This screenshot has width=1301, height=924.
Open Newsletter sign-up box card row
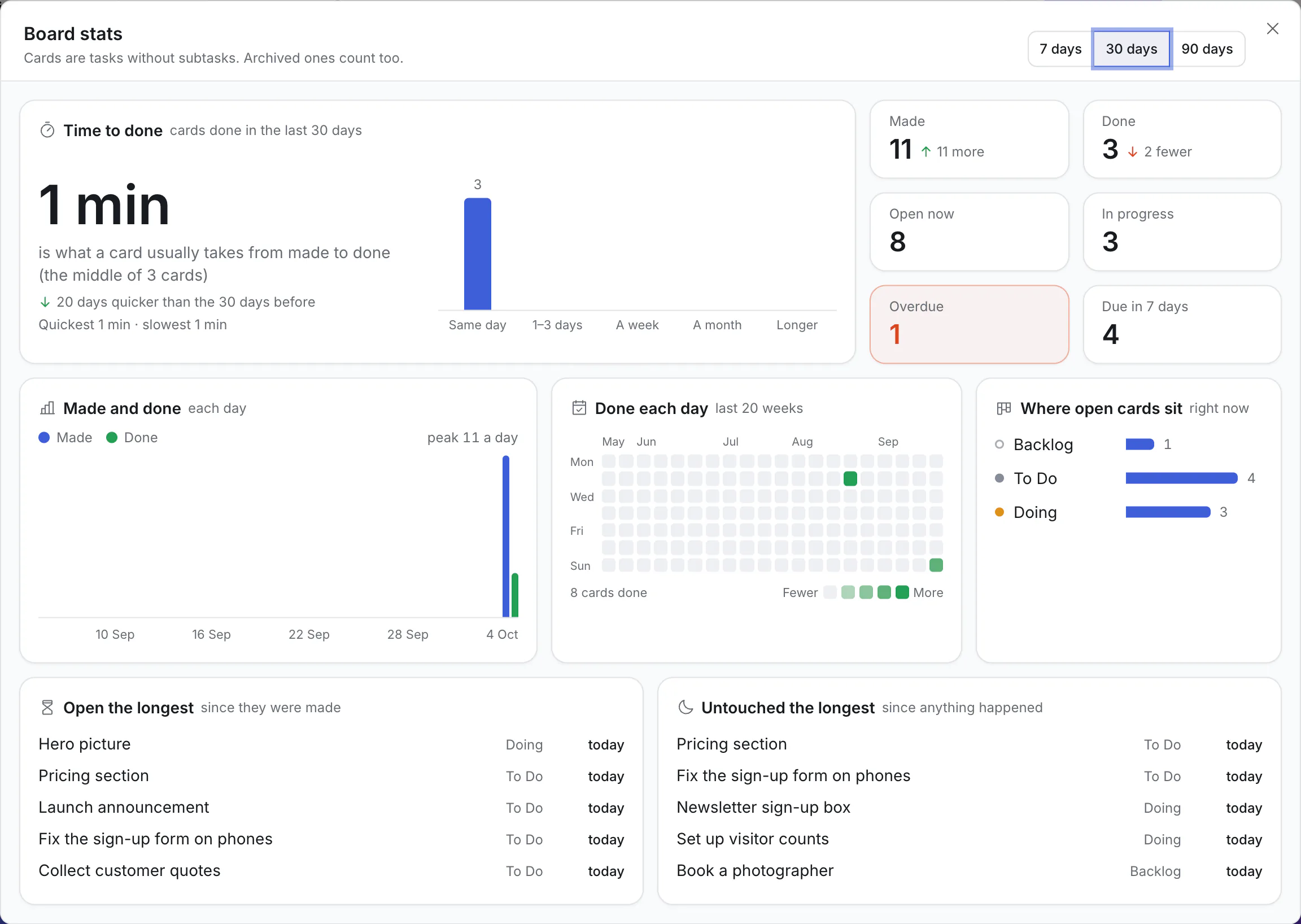969,807
